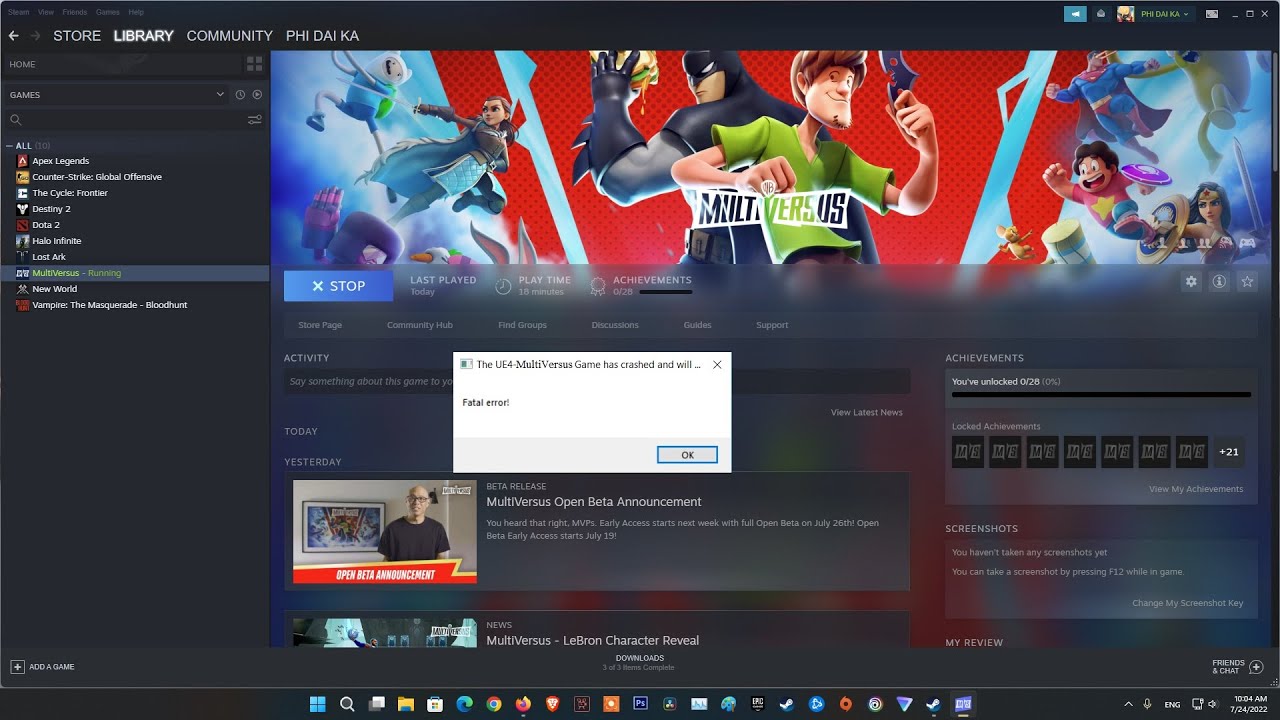
Task: Show hidden system tray icons
Action: point(1129,704)
